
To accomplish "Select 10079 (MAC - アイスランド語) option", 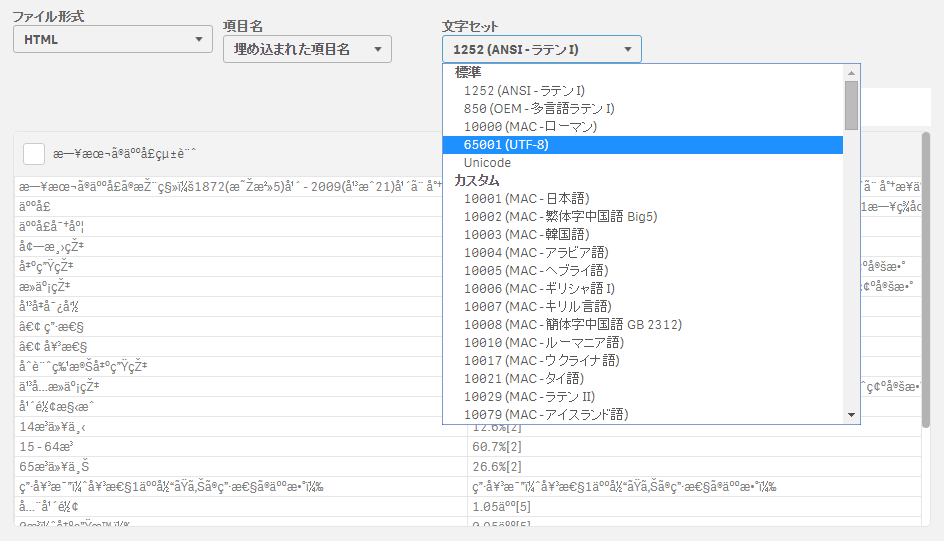I will point(546,415).
